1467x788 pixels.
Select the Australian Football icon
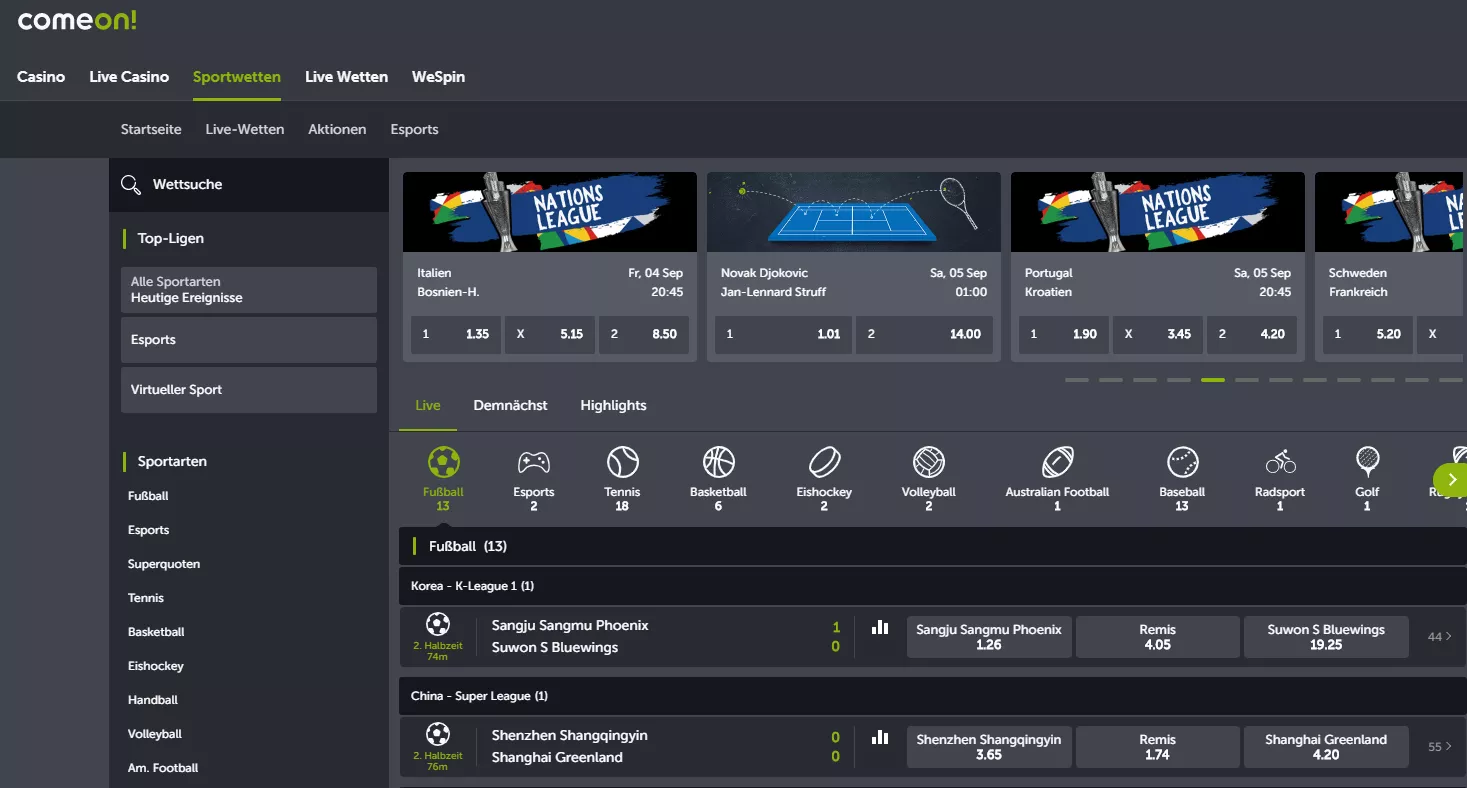point(1057,462)
